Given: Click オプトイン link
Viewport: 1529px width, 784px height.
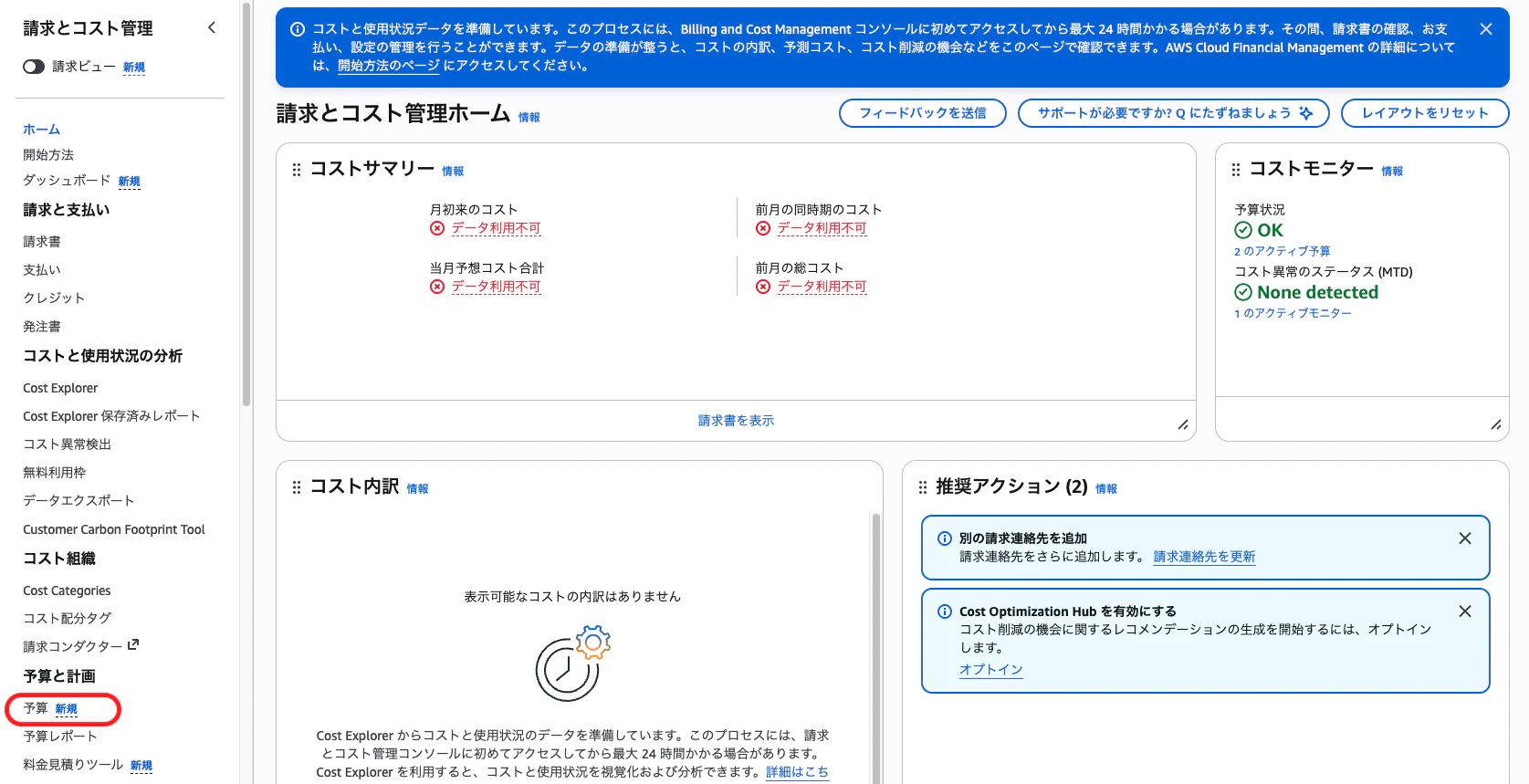Looking at the screenshot, I should pos(991,669).
